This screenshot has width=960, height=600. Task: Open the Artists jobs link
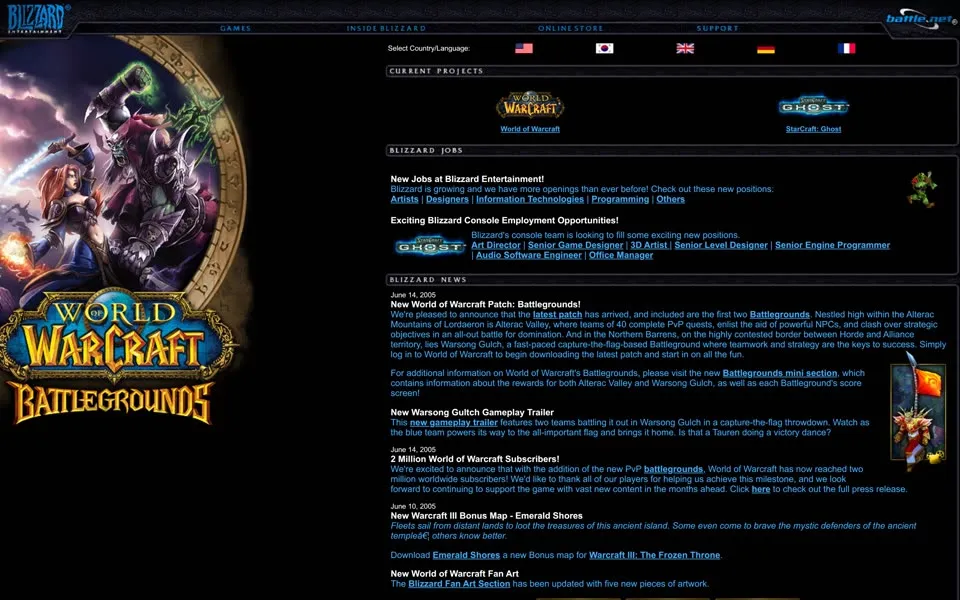tap(405, 200)
